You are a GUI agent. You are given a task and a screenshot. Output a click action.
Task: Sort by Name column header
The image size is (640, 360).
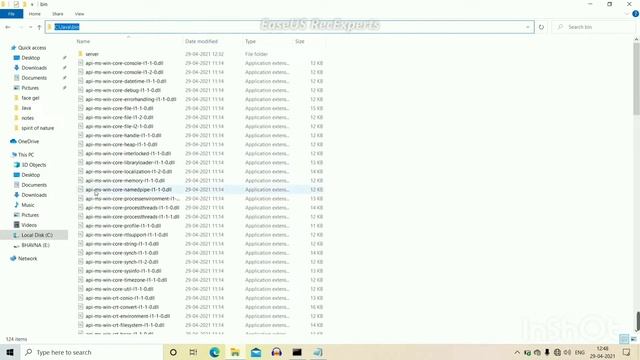[x=83, y=41]
